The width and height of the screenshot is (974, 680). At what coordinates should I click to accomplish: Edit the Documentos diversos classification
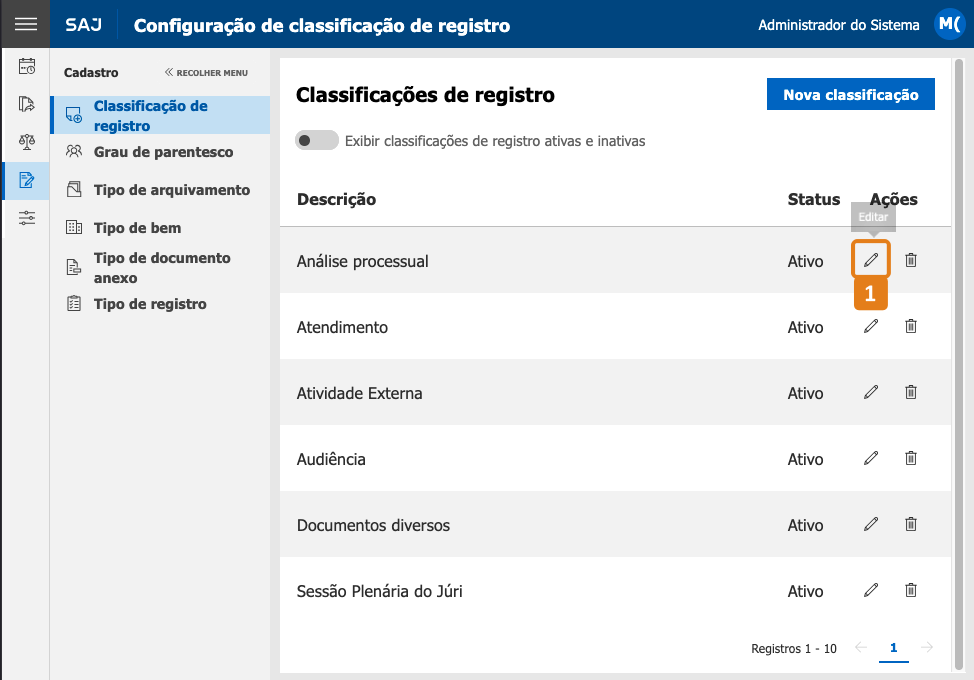pos(871,524)
